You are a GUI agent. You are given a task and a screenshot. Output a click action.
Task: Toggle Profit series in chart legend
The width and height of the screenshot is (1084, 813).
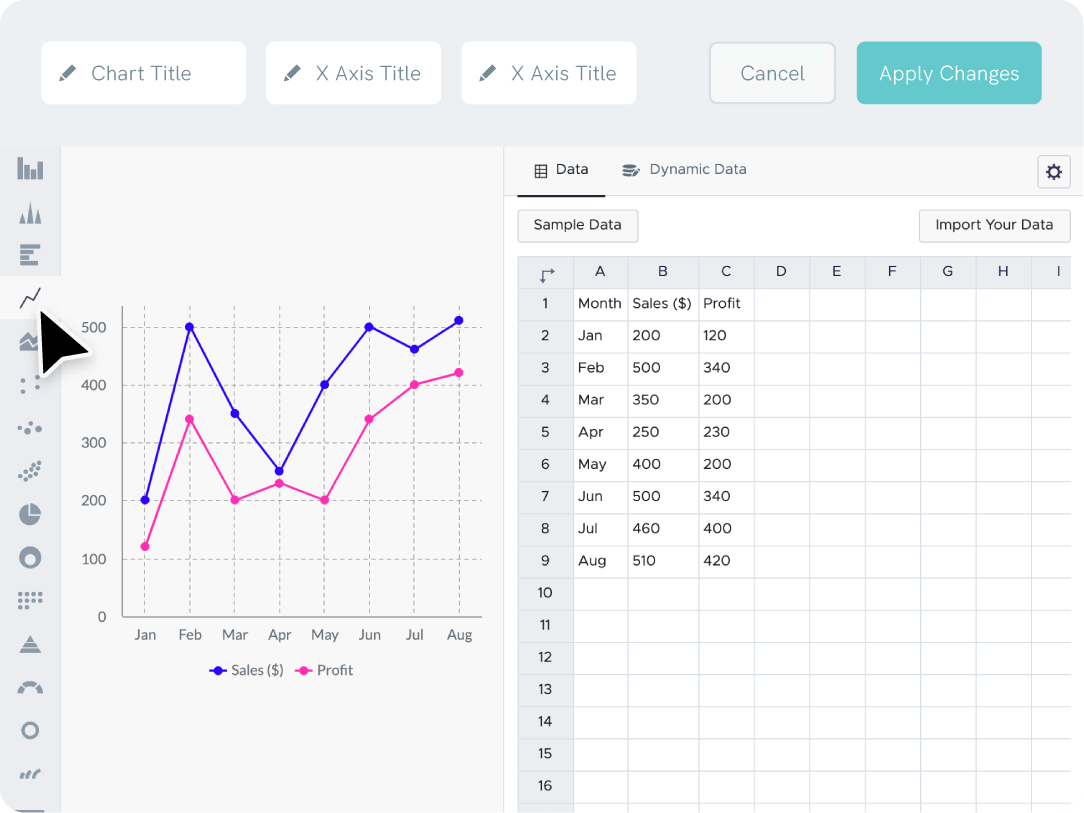[x=324, y=670]
